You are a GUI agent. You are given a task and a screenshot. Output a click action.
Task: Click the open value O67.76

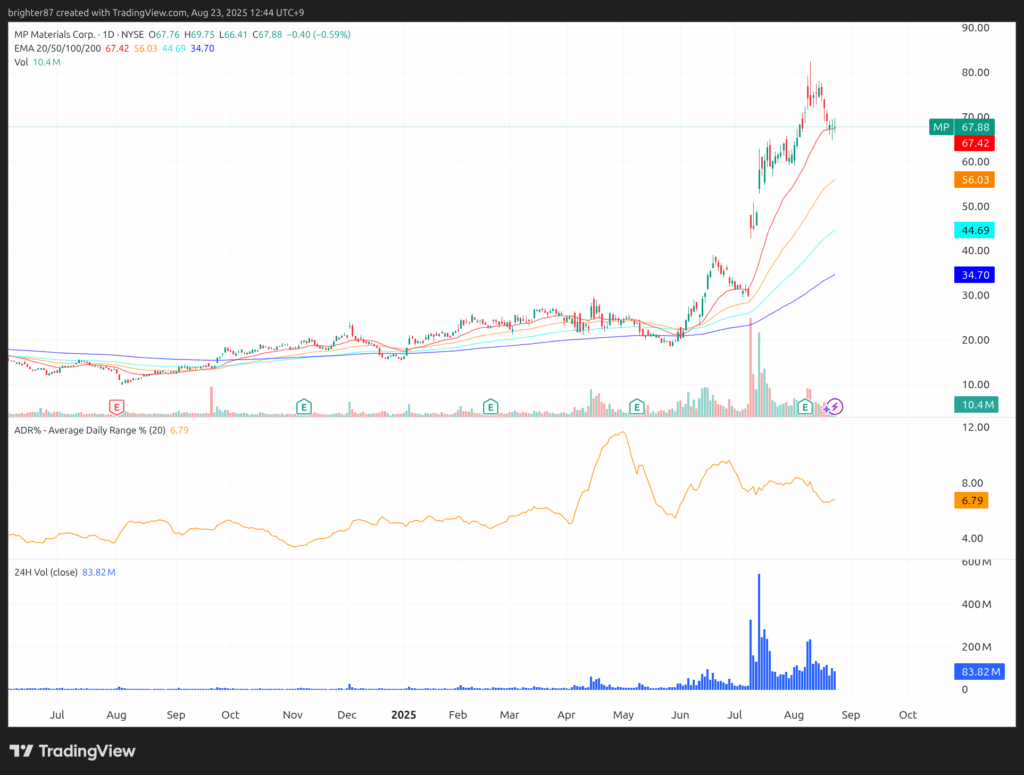(x=164, y=35)
